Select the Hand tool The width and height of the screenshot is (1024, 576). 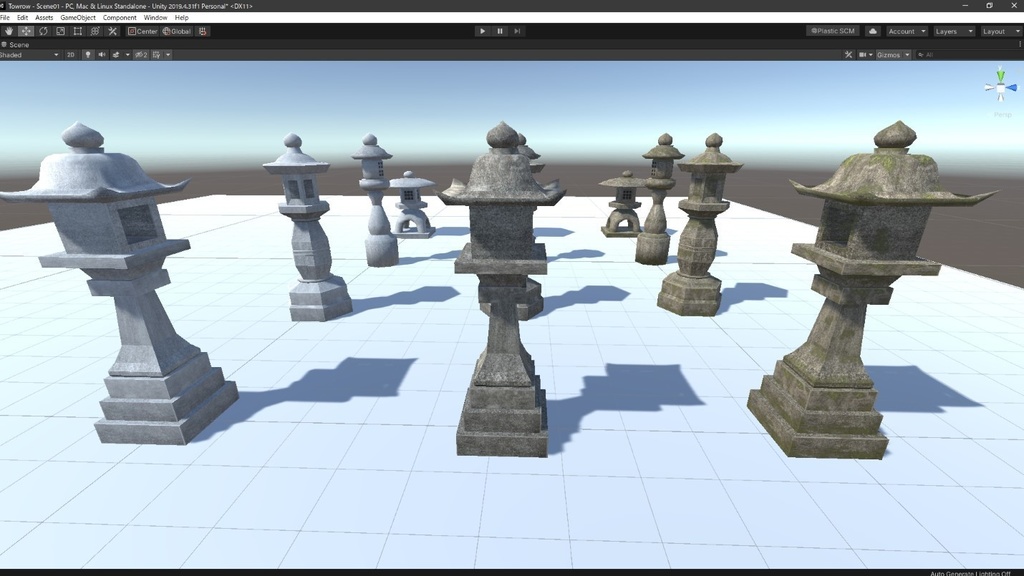pyautogui.click(x=8, y=31)
